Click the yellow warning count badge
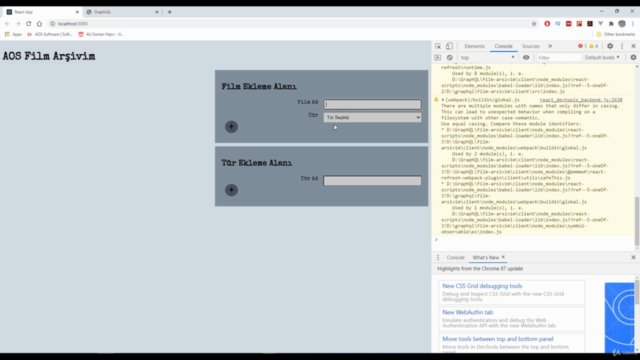This screenshot has height=360, width=640. click(593, 46)
